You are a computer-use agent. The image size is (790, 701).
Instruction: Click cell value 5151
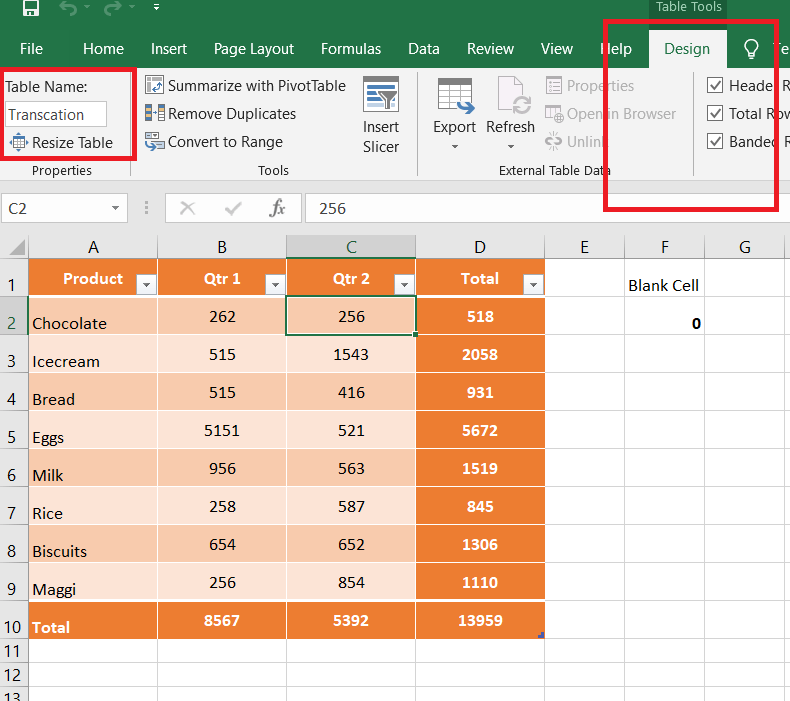tap(222, 430)
